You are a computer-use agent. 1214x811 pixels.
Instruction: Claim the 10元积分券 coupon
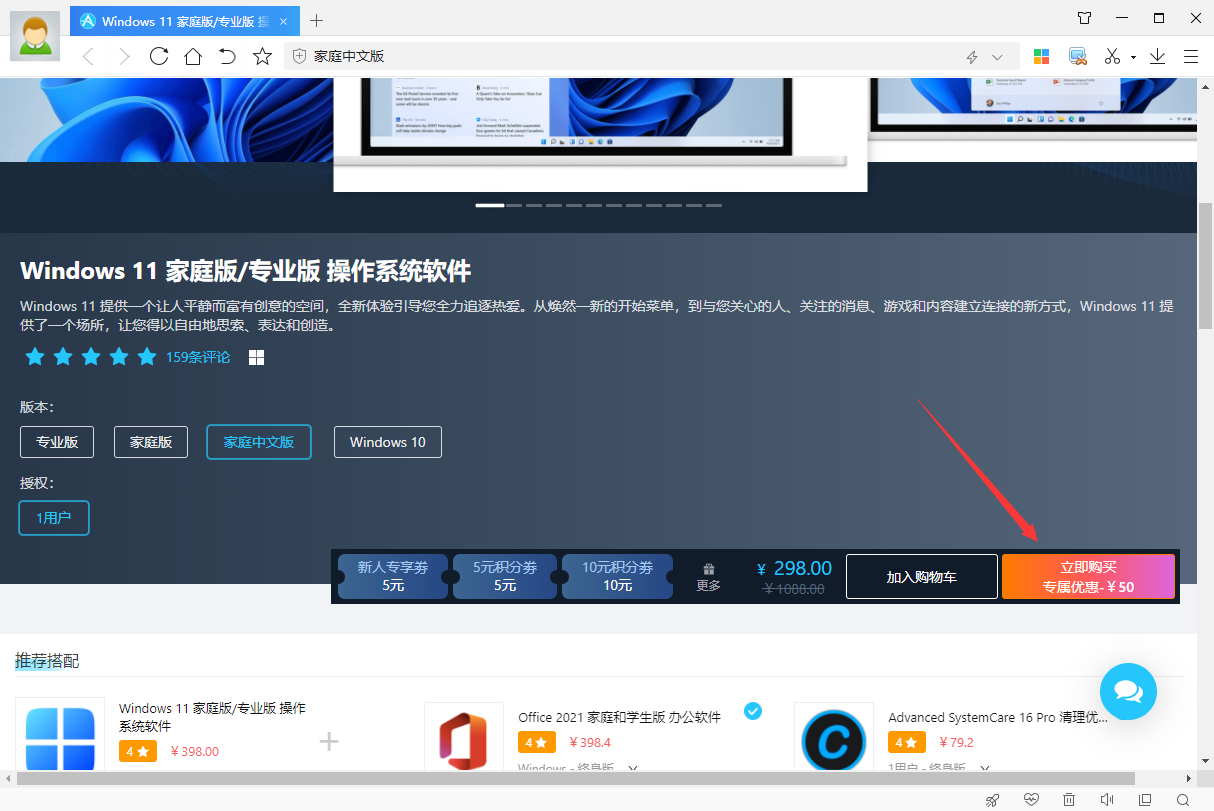coord(618,576)
